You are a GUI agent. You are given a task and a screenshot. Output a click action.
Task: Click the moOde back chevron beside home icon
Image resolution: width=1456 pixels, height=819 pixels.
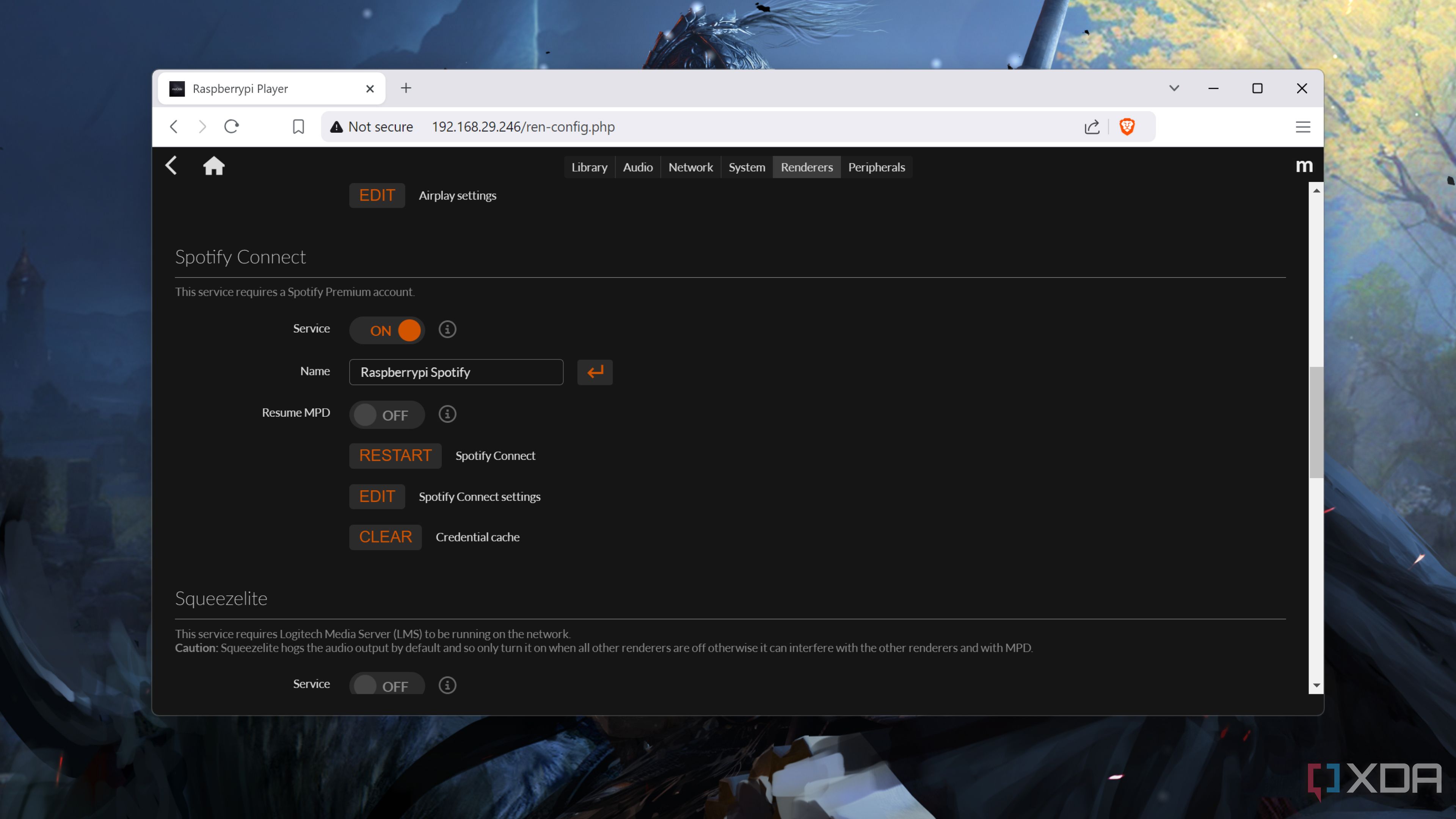pos(171,166)
